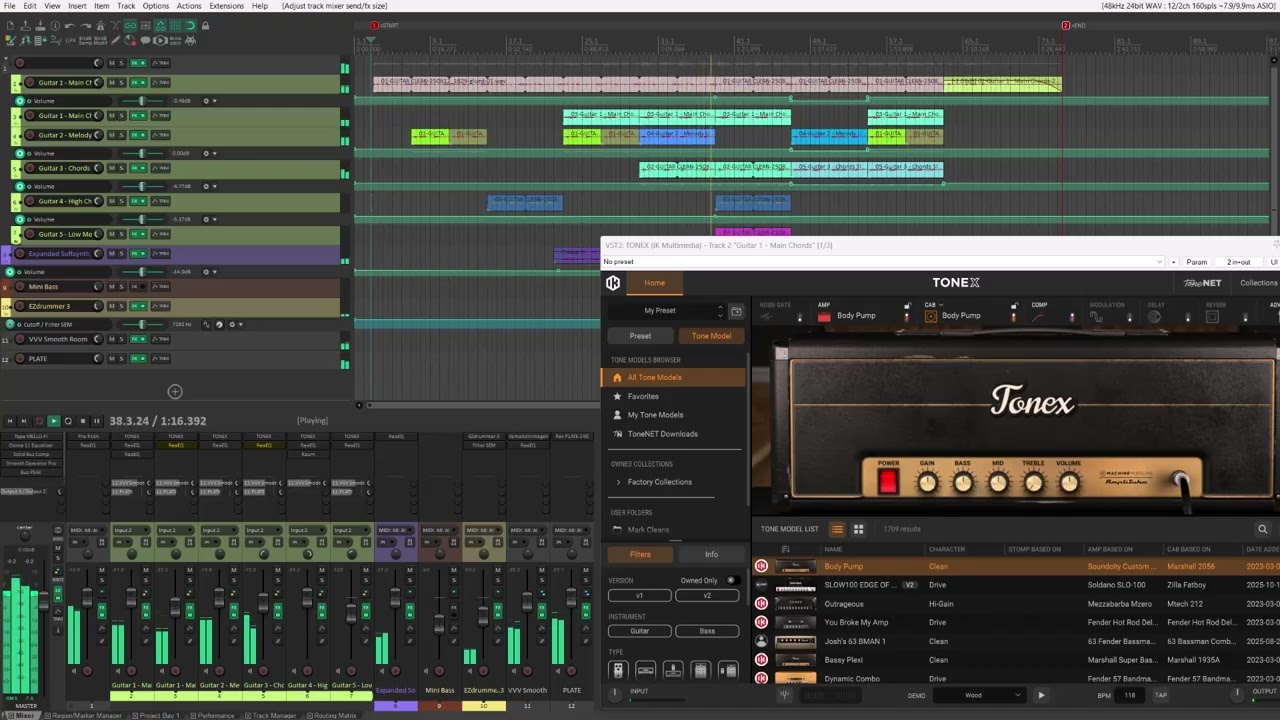
Task: Open the 2 in-out routing button
Action: 1239,262
